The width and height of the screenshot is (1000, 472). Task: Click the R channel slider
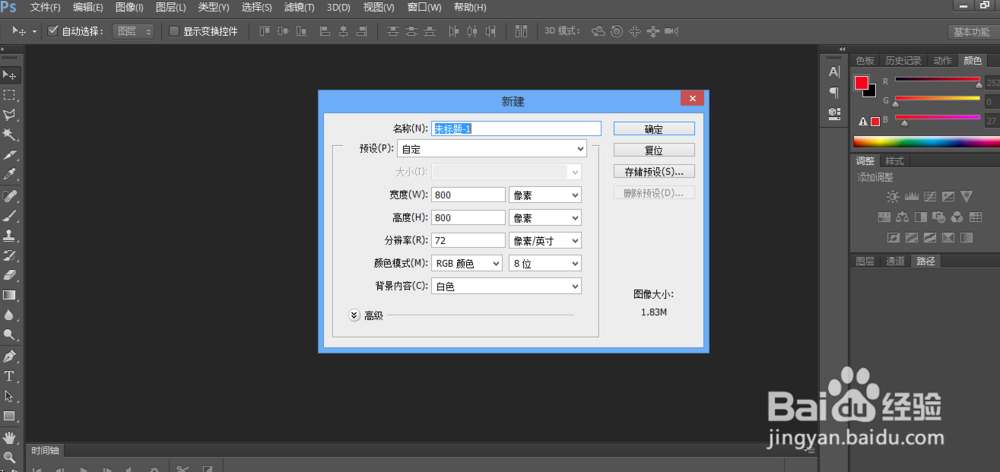tap(938, 81)
